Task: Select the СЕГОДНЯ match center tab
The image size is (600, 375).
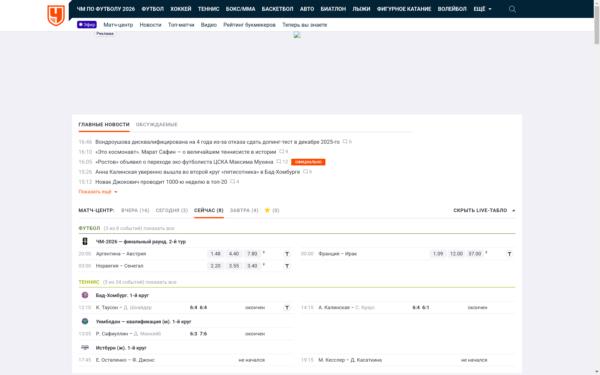Action: [172, 210]
